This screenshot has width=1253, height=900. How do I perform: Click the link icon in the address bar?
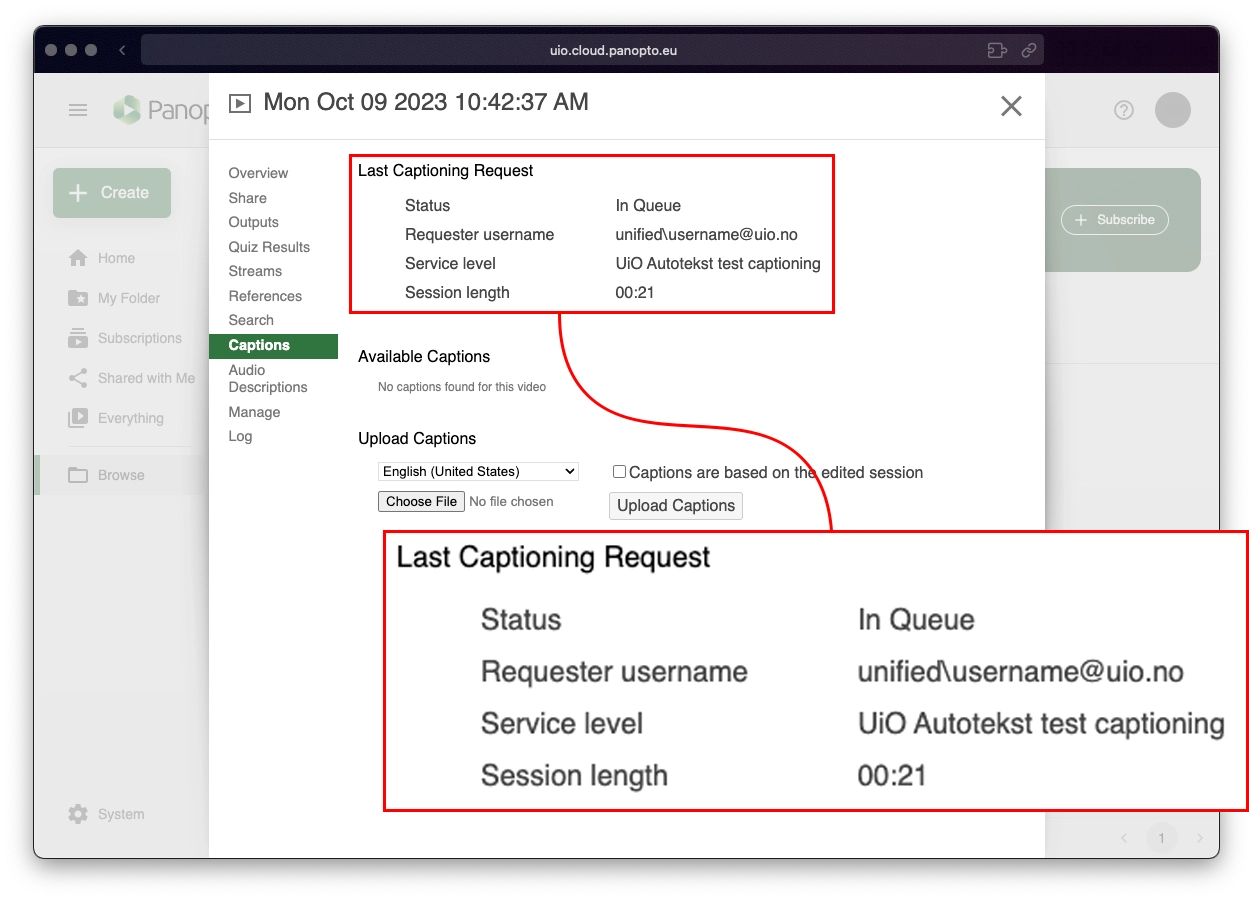pos(1028,50)
